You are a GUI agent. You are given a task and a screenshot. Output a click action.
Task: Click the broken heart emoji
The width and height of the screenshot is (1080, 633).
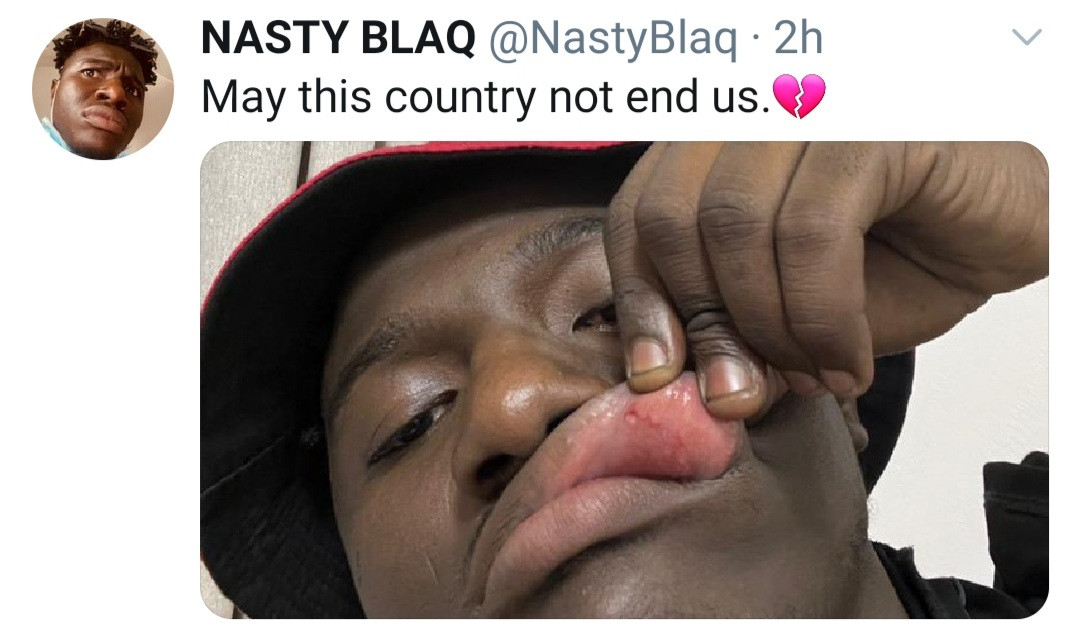point(800,96)
